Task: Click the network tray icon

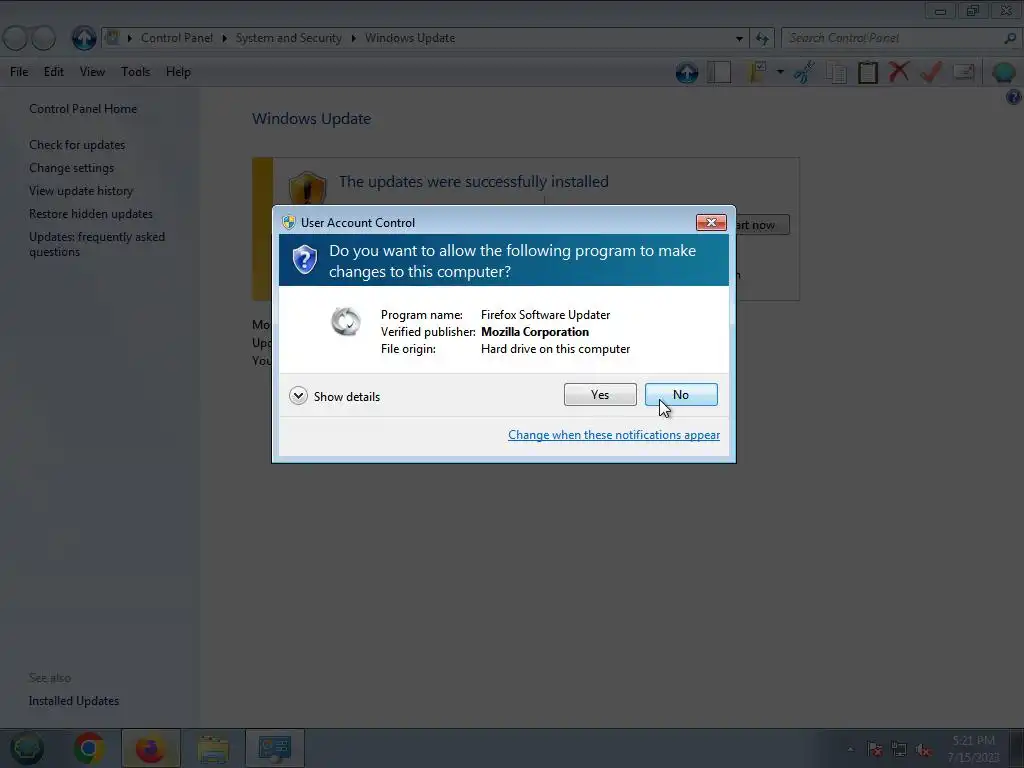Action: coord(899,749)
